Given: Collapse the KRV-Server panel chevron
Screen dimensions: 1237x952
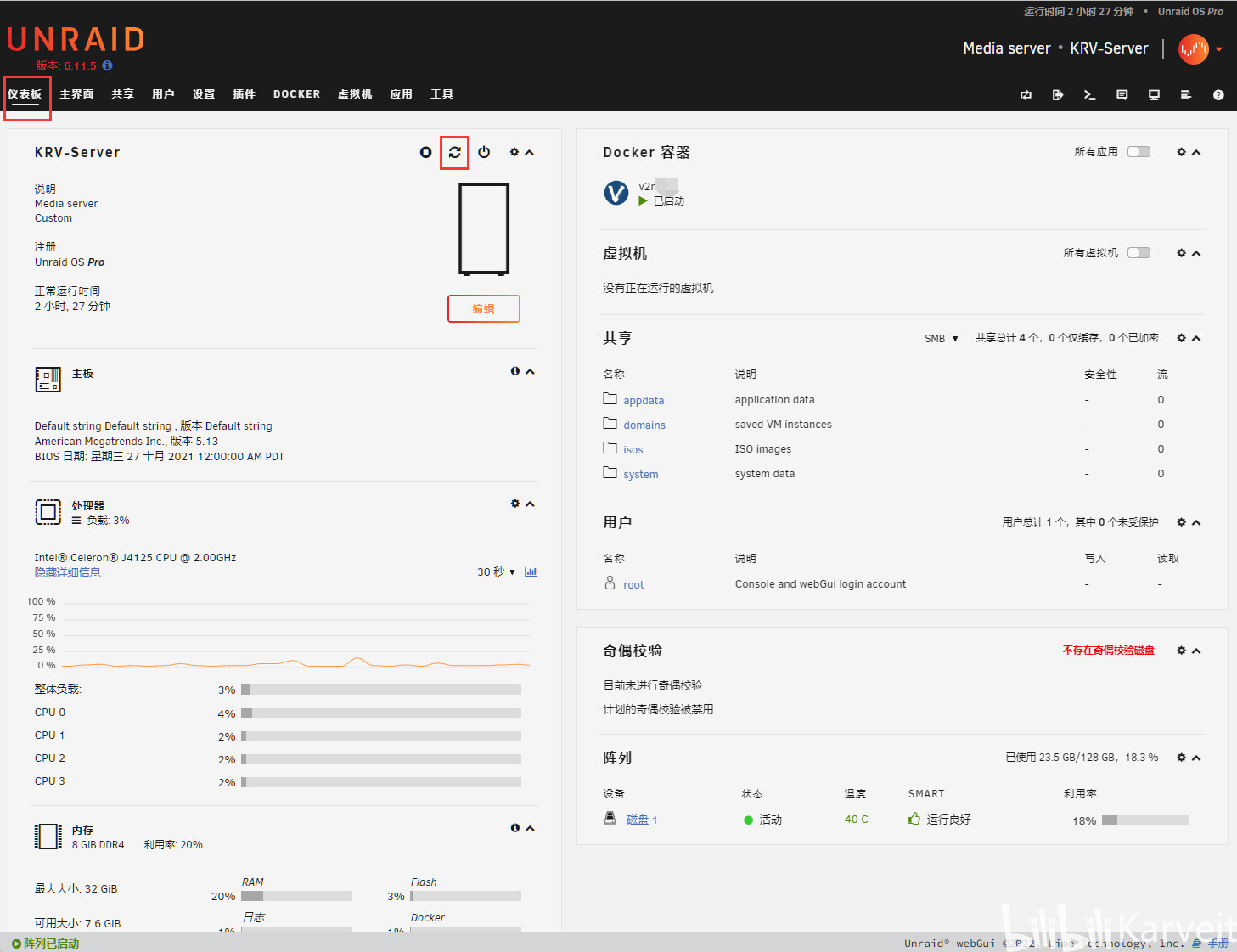Looking at the screenshot, I should [x=530, y=153].
